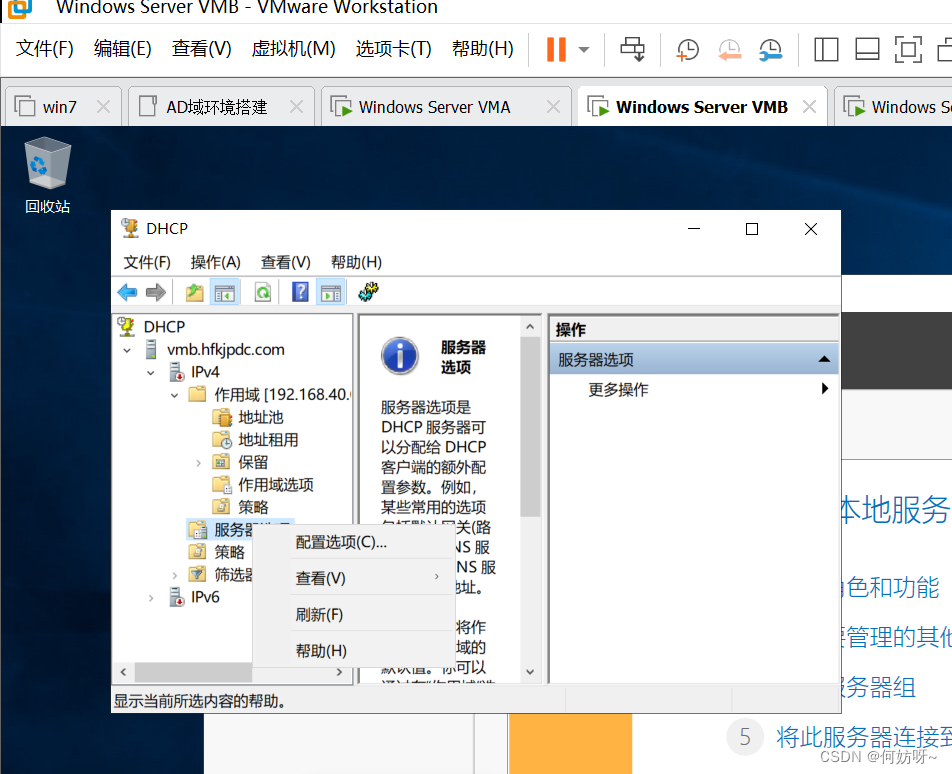Switch to the Windows Server VMA tab
The width and height of the screenshot is (952, 774).
coord(434,107)
